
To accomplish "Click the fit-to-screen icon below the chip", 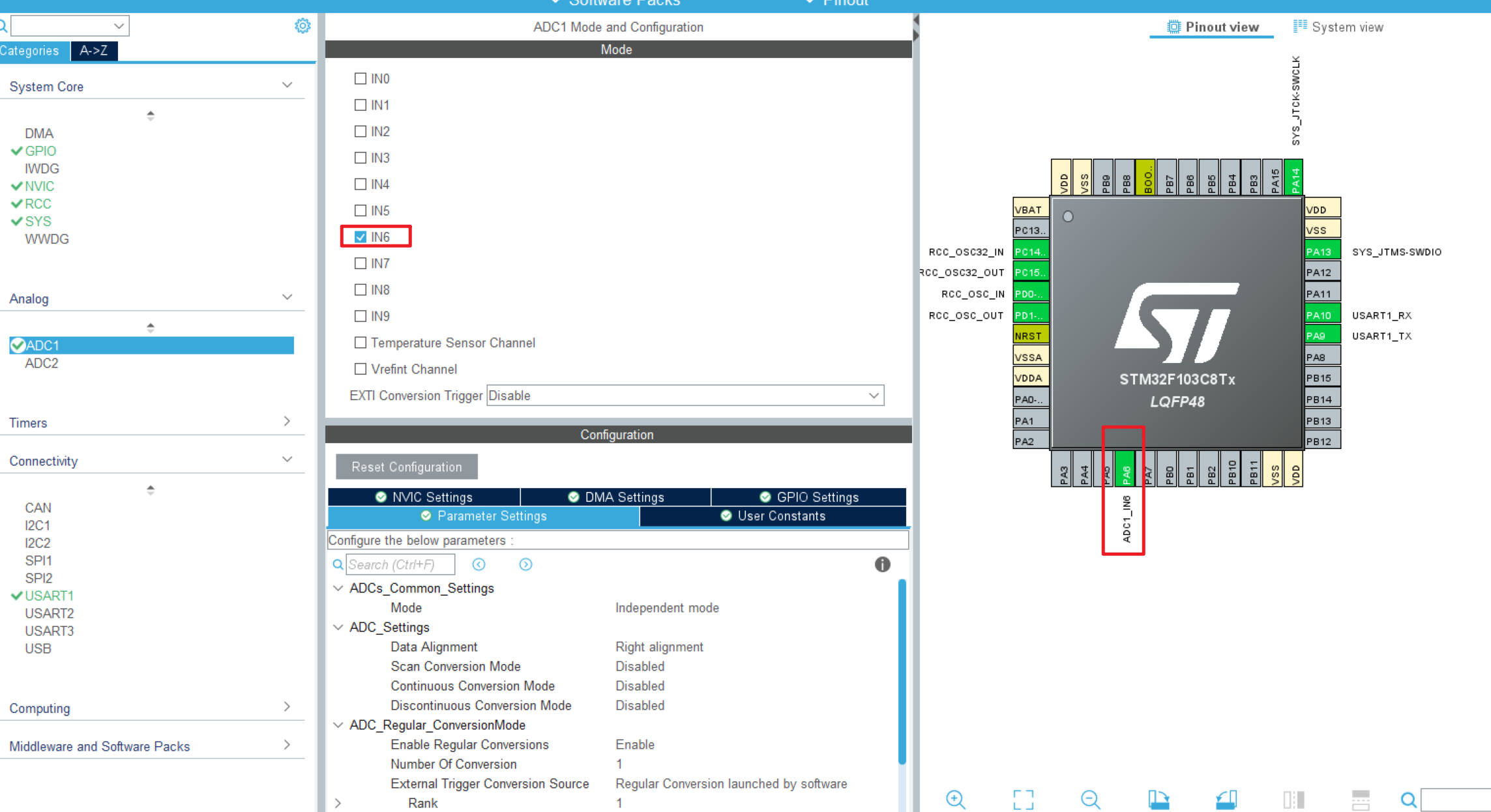I will point(1023,799).
